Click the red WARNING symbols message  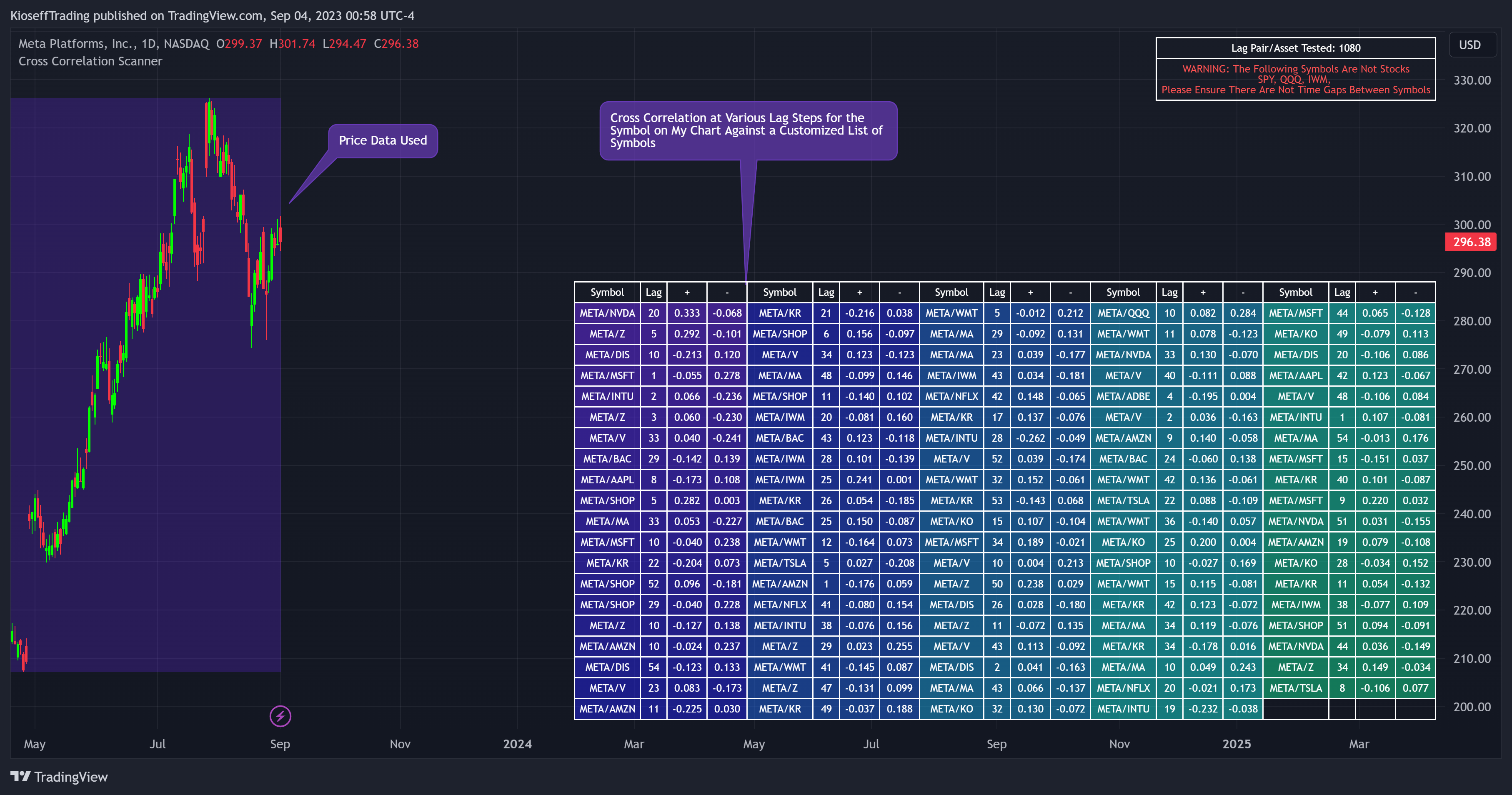click(x=1295, y=79)
